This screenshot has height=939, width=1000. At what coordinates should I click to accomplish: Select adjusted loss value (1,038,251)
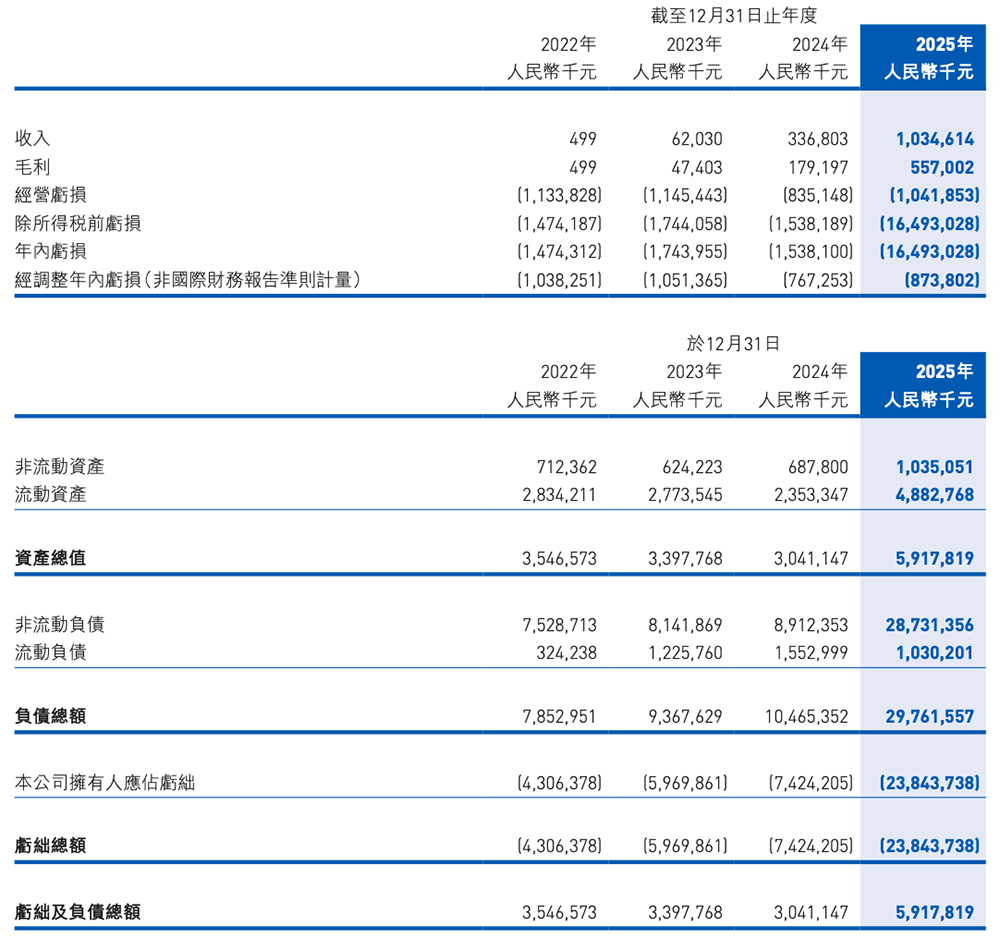tap(559, 280)
